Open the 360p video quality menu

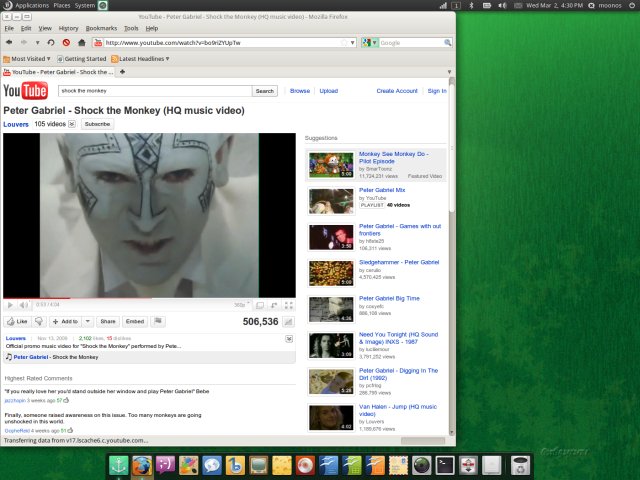240,305
